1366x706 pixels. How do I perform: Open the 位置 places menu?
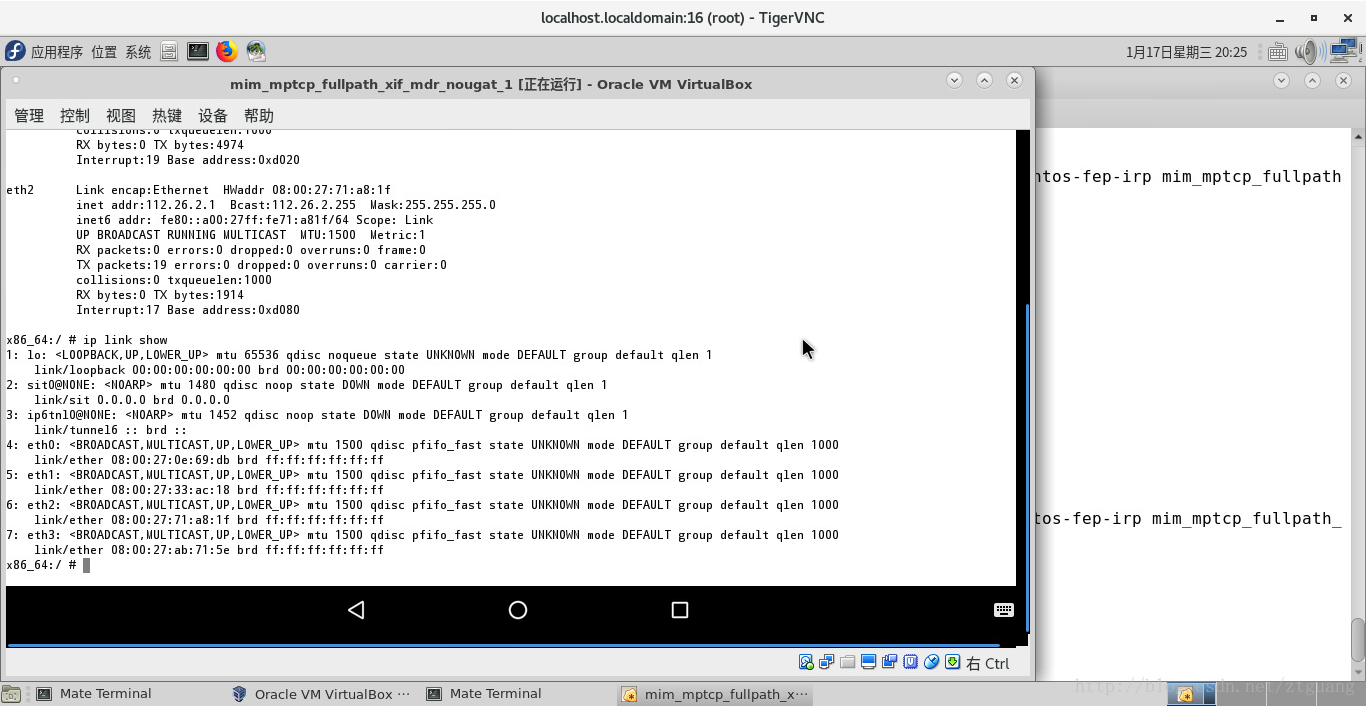click(104, 52)
